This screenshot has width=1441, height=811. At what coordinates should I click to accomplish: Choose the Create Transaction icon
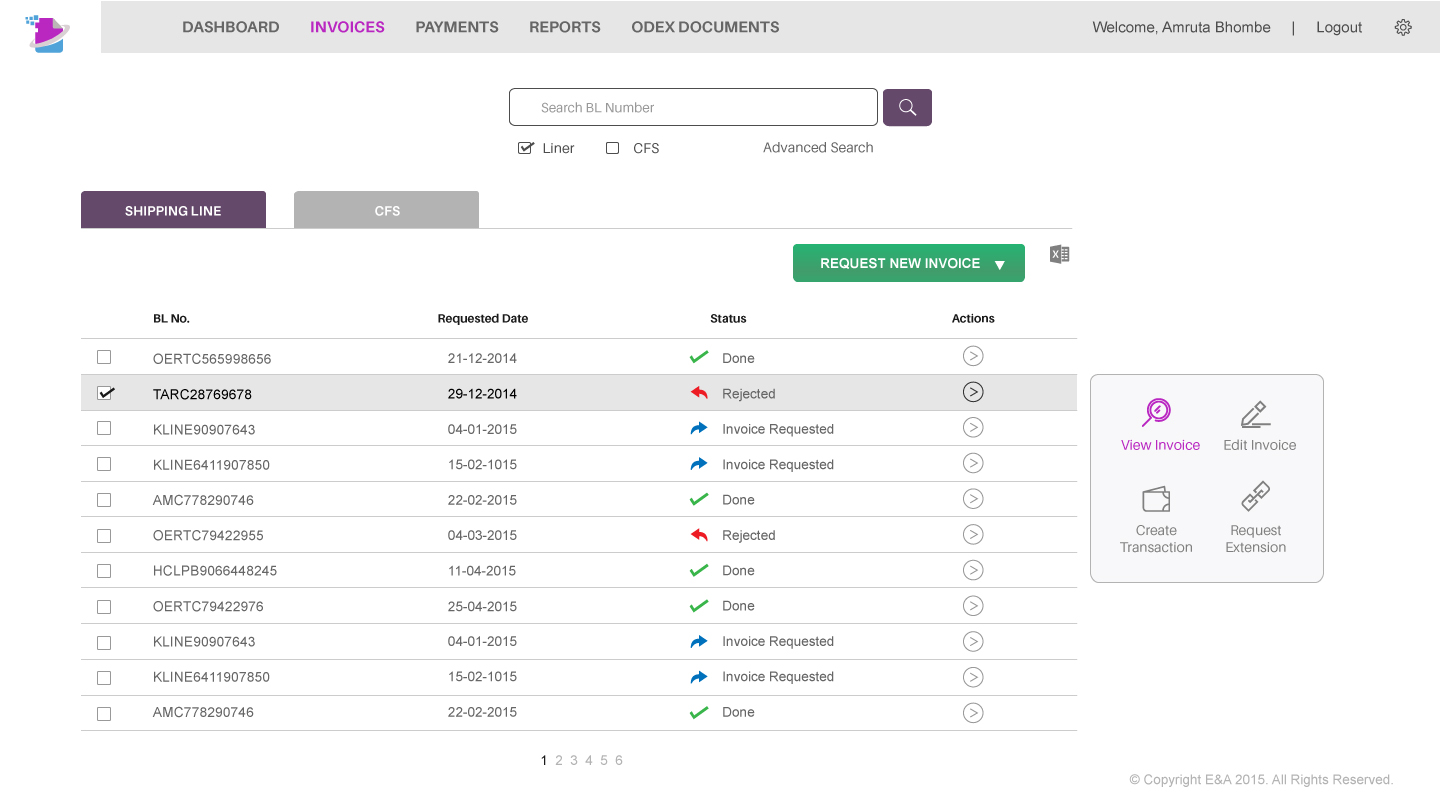[x=1156, y=499]
